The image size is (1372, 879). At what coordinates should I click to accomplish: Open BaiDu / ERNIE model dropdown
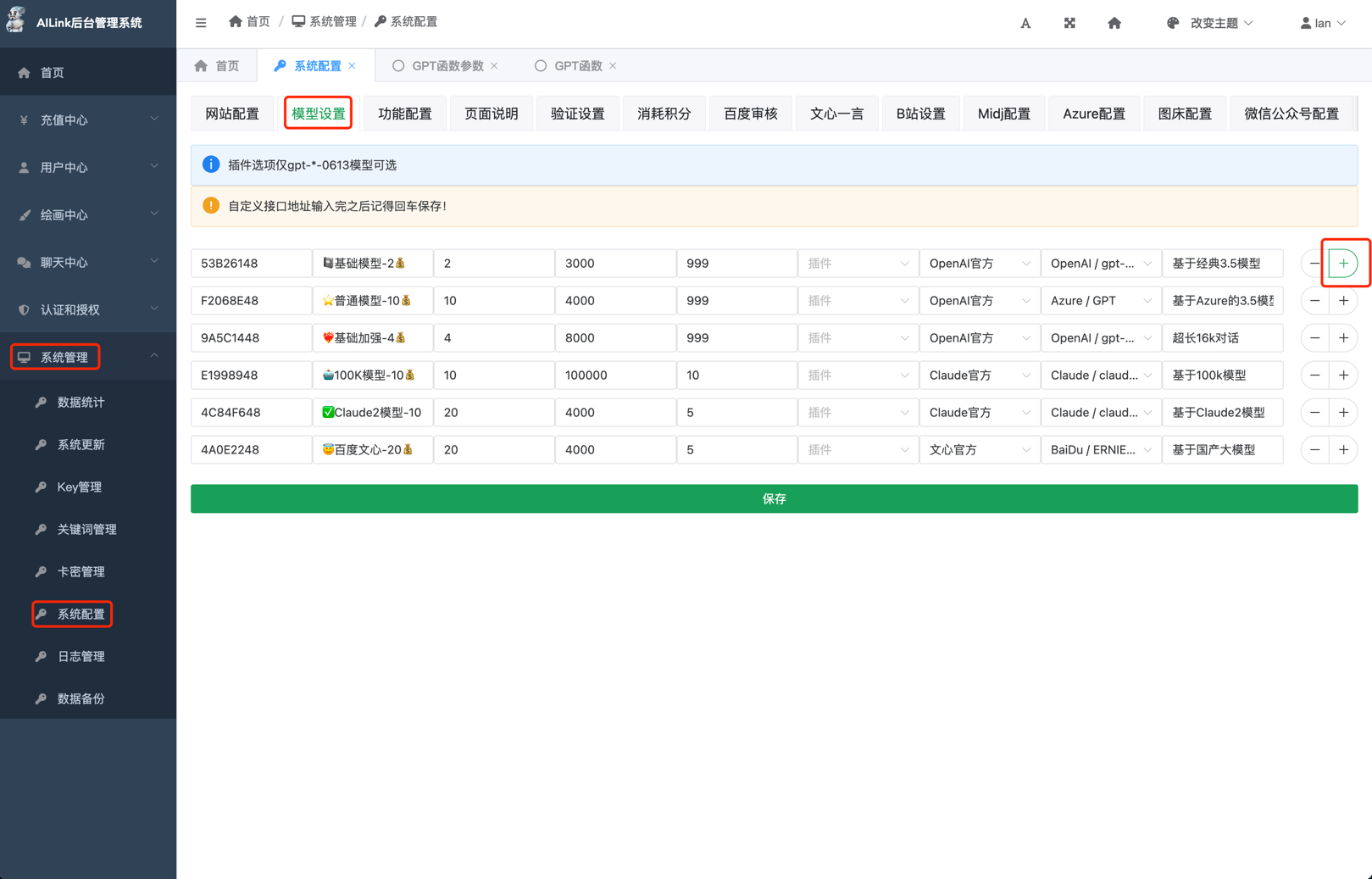pyautogui.click(x=1100, y=450)
